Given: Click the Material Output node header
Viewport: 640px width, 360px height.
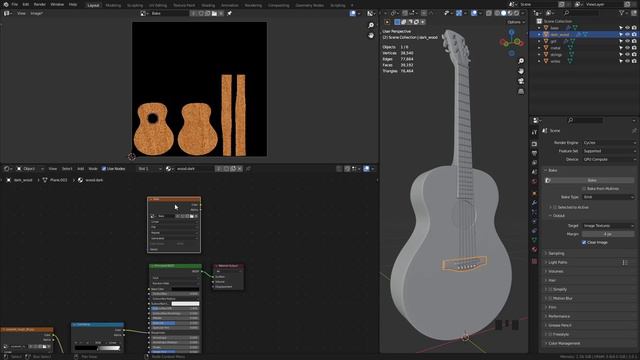Looking at the screenshot, I should point(229,266).
